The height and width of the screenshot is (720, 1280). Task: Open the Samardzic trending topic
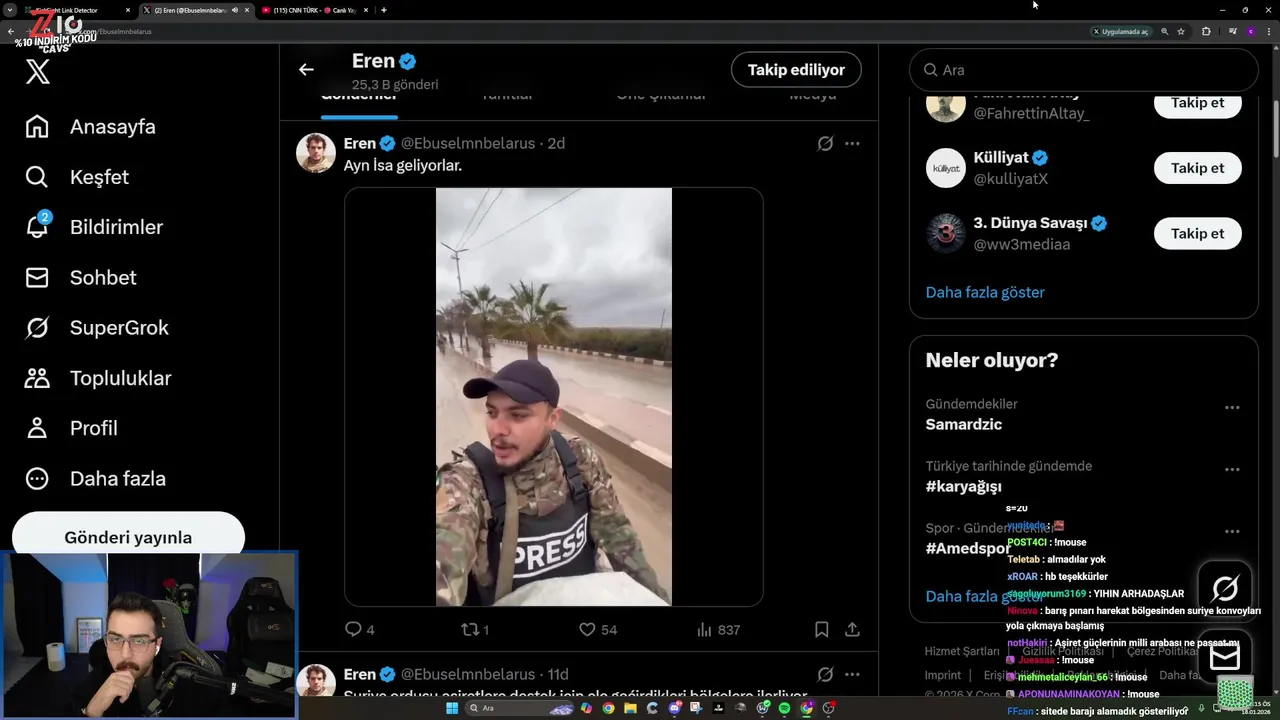click(964, 424)
